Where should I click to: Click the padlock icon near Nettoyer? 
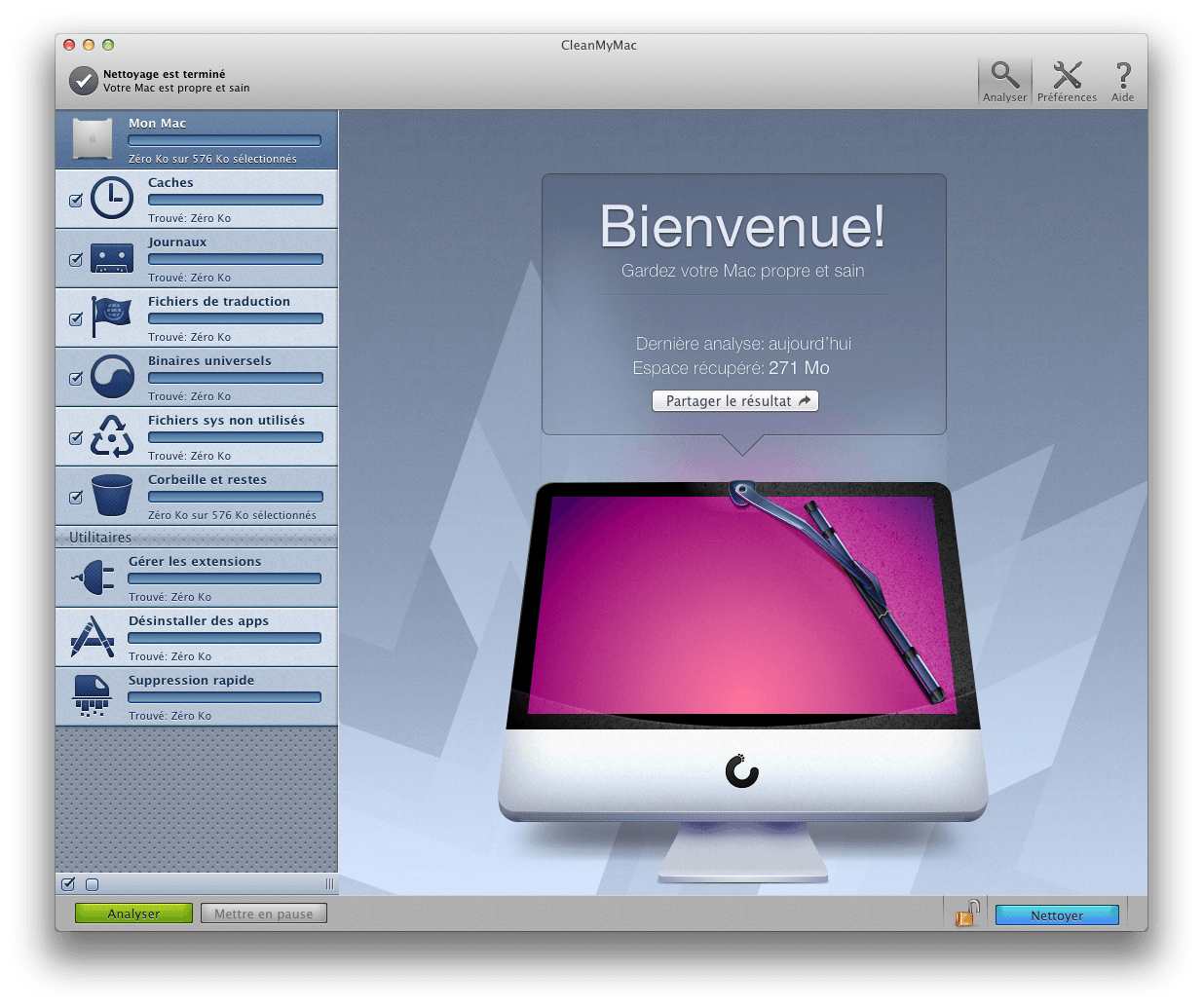pyautogui.click(x=966, y=914)
